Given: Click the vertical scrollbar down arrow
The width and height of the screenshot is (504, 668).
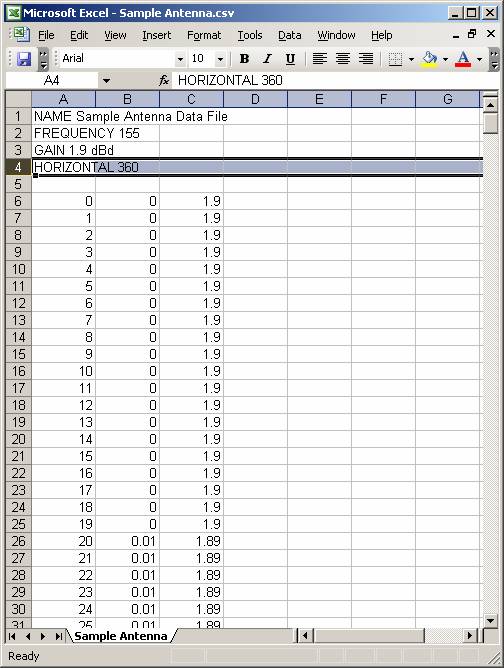Looking at the screenshot, I should tap(490, 621).
